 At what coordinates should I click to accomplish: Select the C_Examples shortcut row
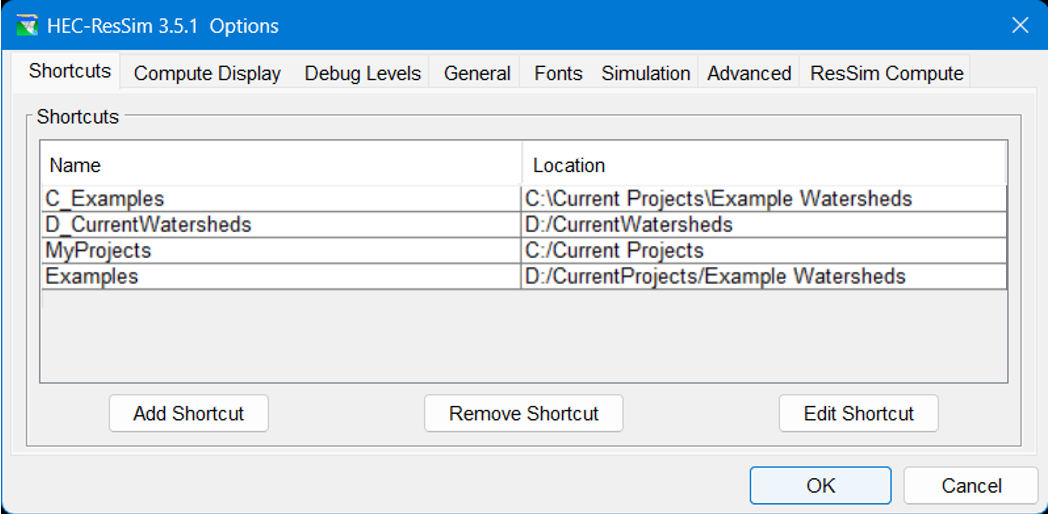pos(280,199)
